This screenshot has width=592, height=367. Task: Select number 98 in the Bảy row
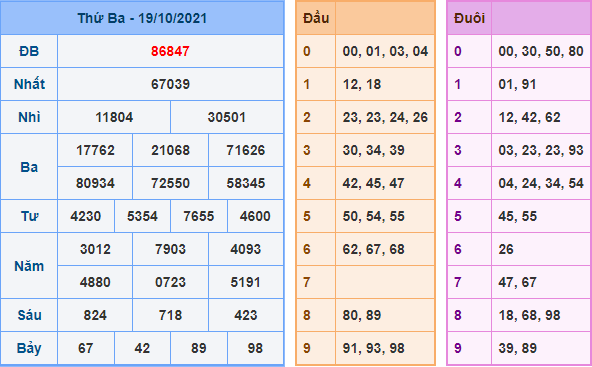pyautogui.click(x=255, y=348)
